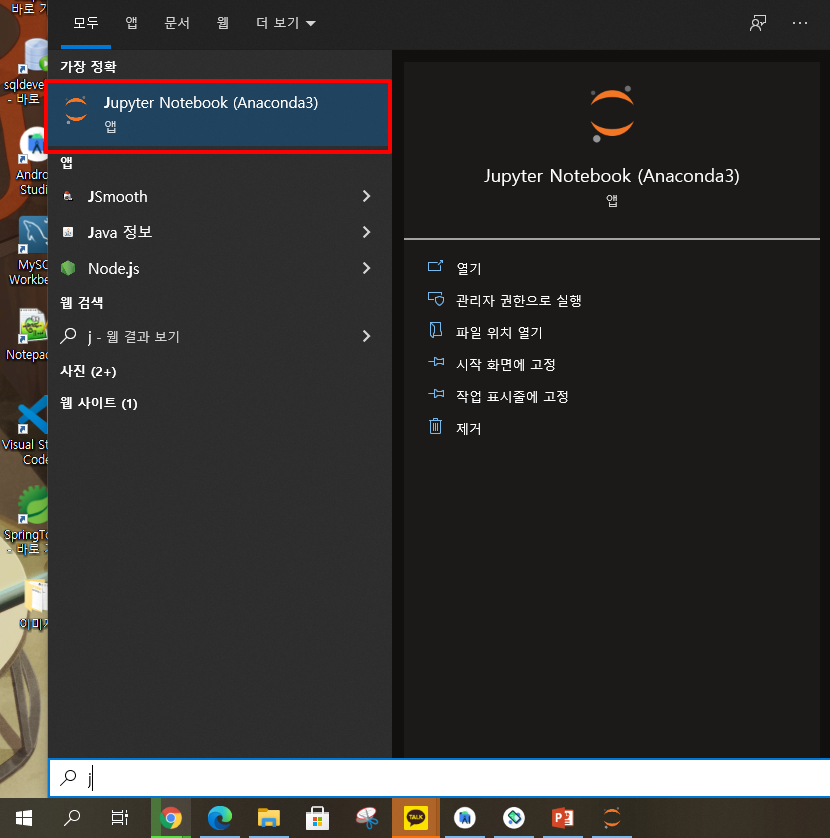The height and width of the screenshot is (838, 830).
Task: Open Microsoft Edge from the taskbar
Action: coord(220,818)
